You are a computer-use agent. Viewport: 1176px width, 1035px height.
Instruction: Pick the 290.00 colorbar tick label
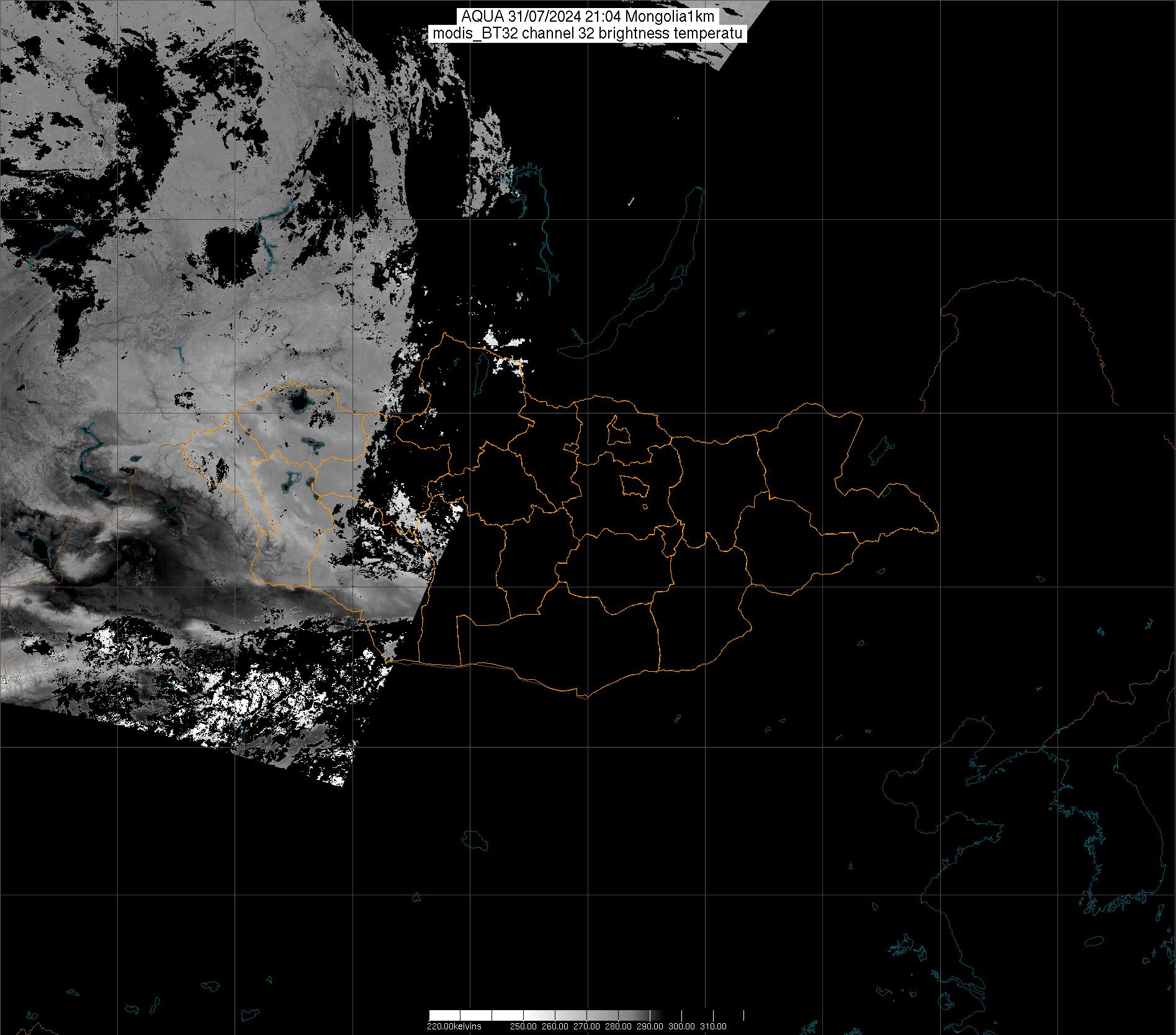[650, 1026]
